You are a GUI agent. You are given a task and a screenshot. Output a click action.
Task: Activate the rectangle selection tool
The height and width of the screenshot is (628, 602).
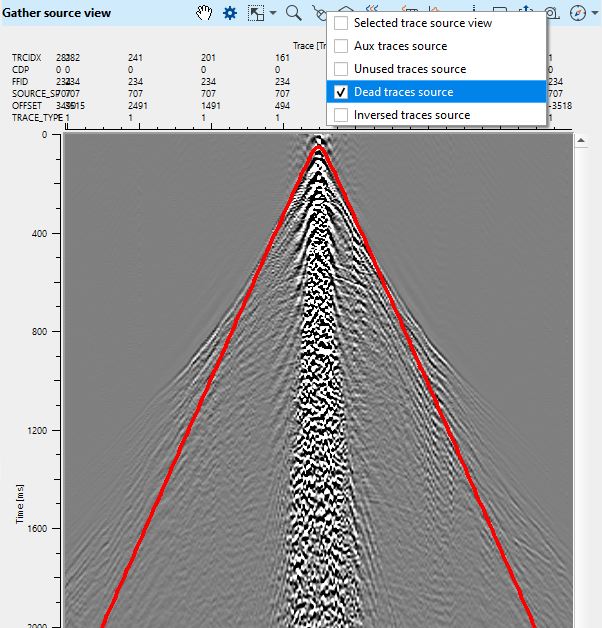point(256,13)
